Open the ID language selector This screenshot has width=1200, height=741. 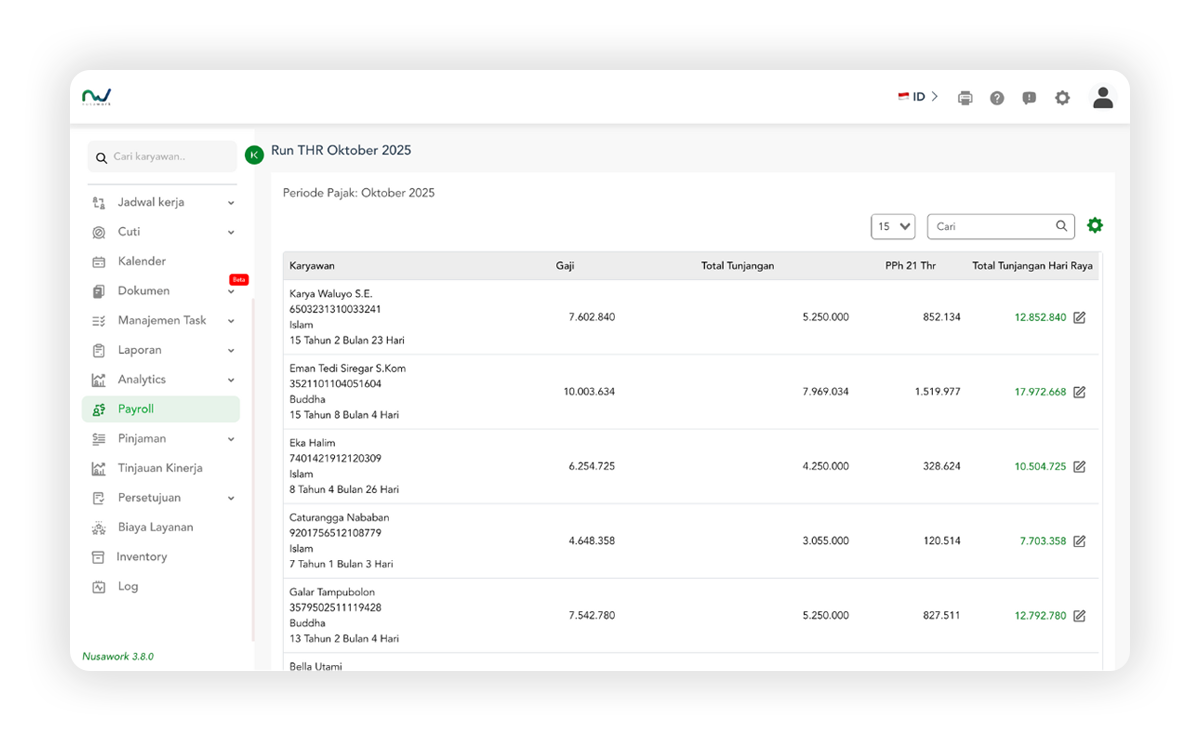[918, 97]
